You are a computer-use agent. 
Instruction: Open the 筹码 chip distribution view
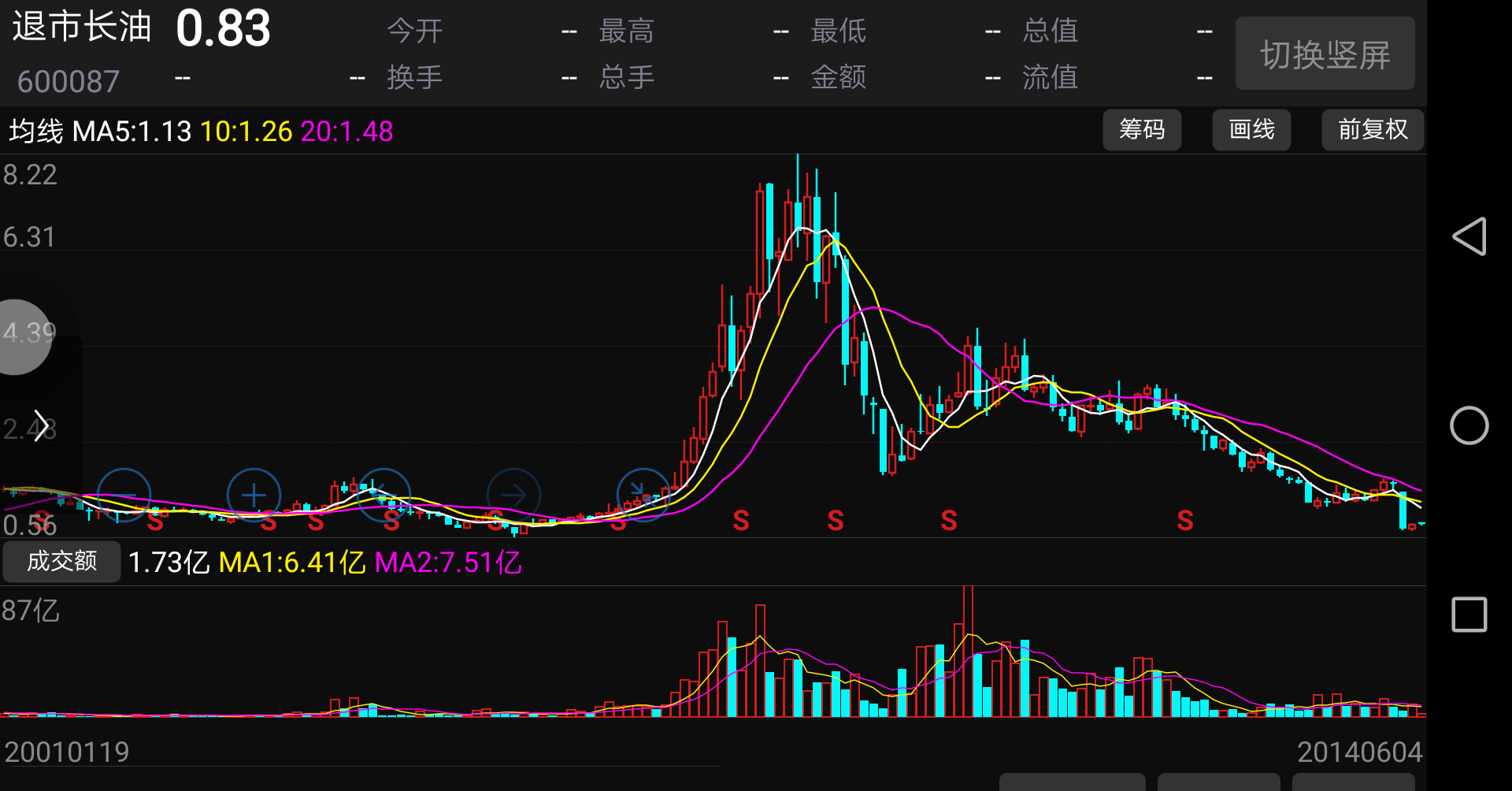click(x=1142, y=129)
